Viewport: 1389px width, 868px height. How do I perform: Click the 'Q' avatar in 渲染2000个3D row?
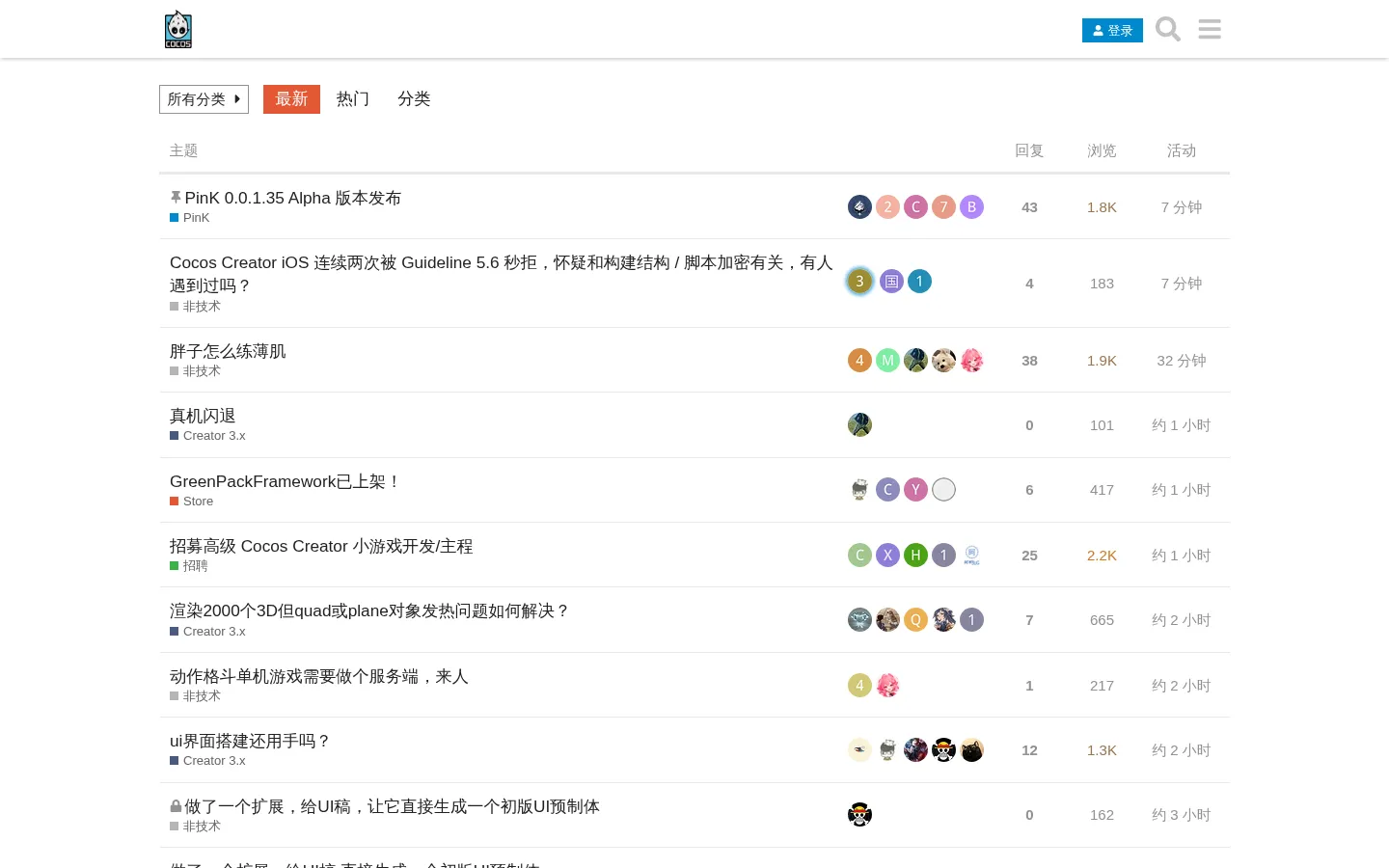(x=915, y=619)
